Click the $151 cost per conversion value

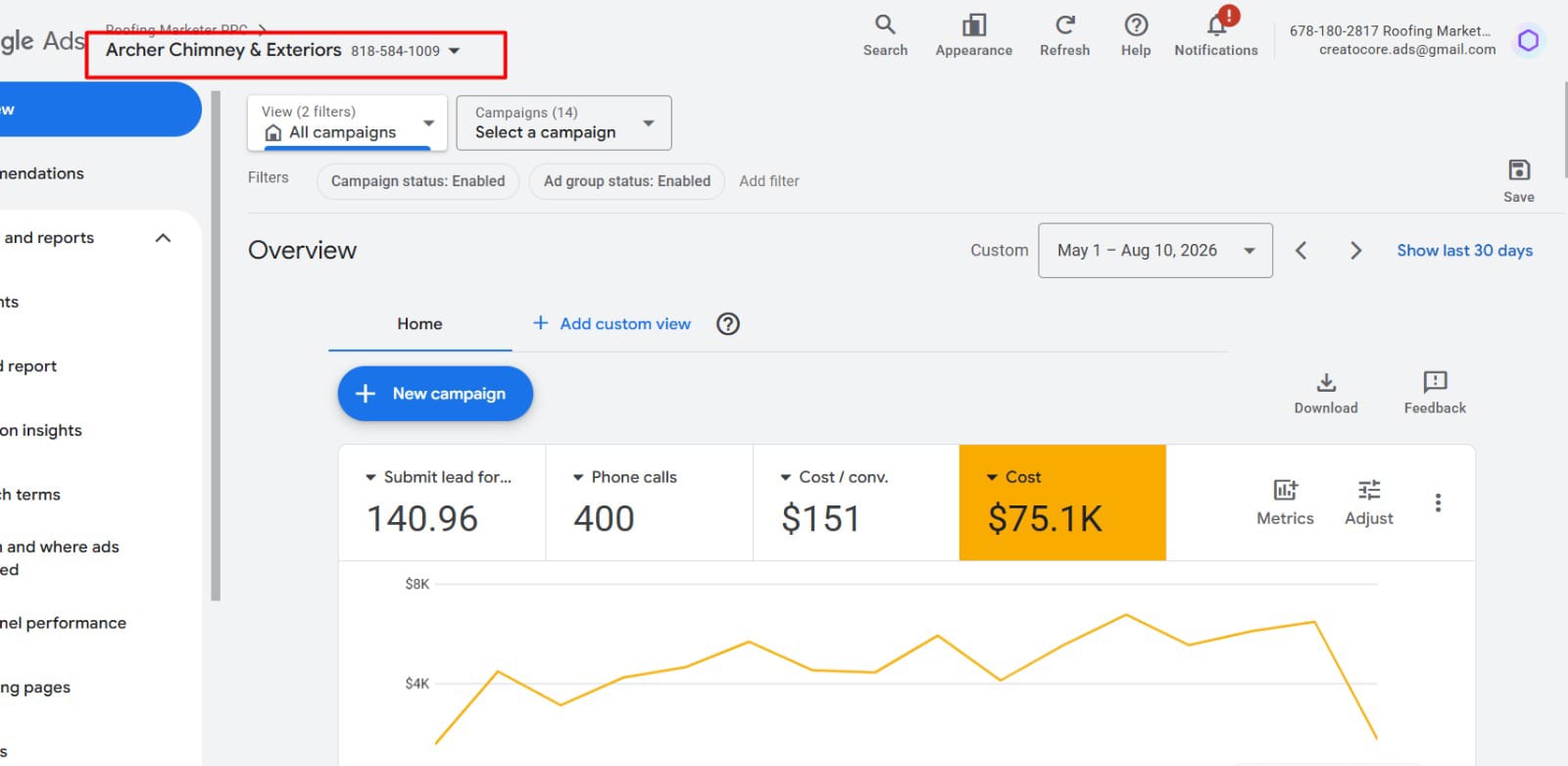point(820,518)
